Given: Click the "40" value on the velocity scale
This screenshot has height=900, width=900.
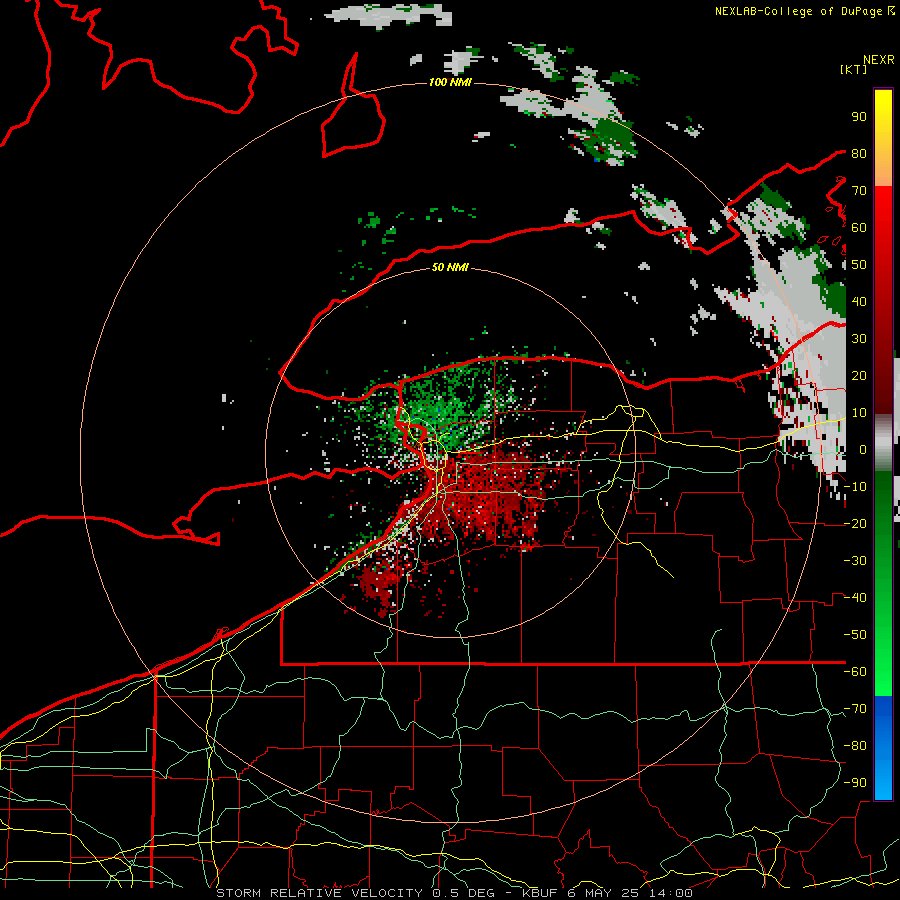Looking at the screenshot, I should coord(859,302).
